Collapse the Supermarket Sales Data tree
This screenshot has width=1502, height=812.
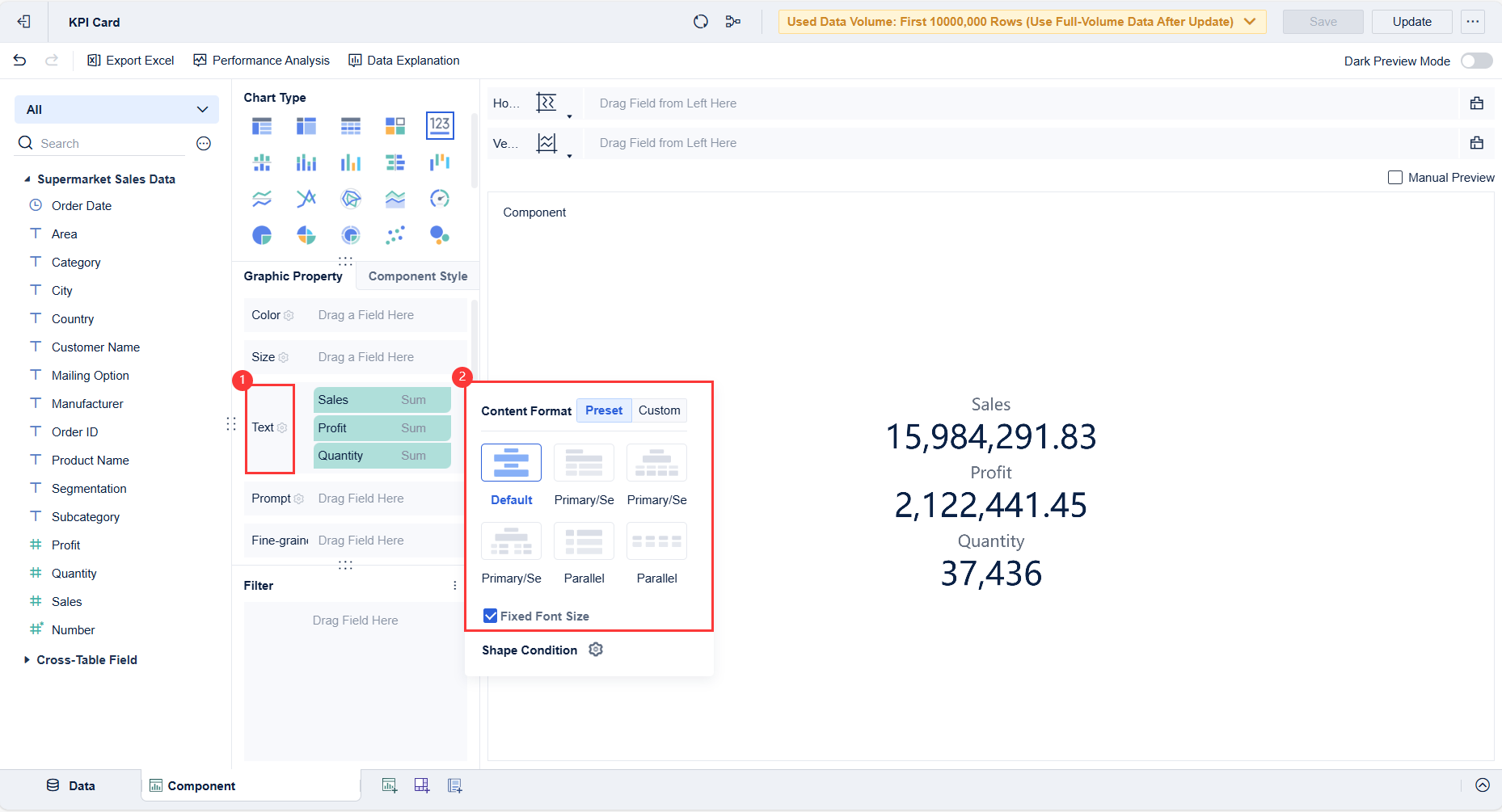click(27, 179)
